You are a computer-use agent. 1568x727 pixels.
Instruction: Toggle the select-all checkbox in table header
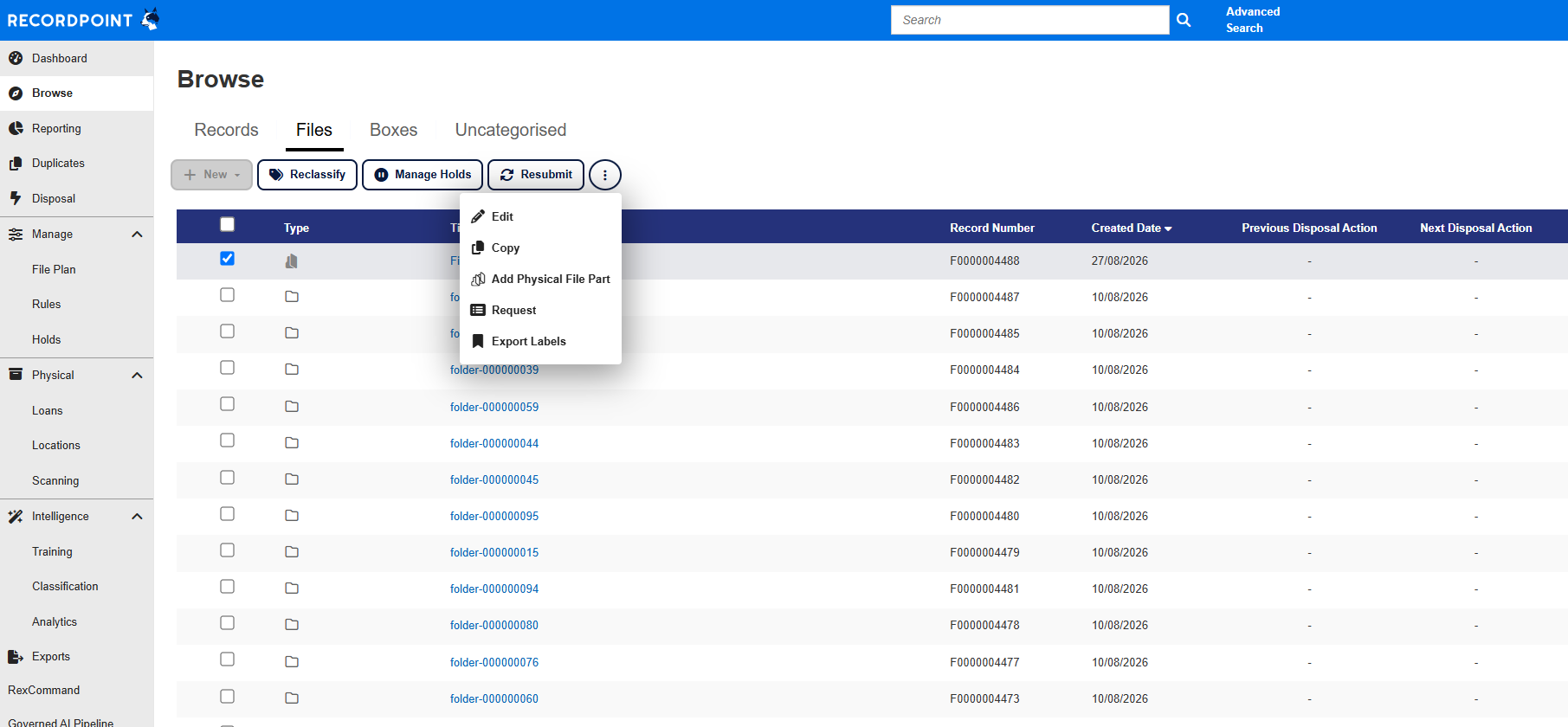[227, 224]
